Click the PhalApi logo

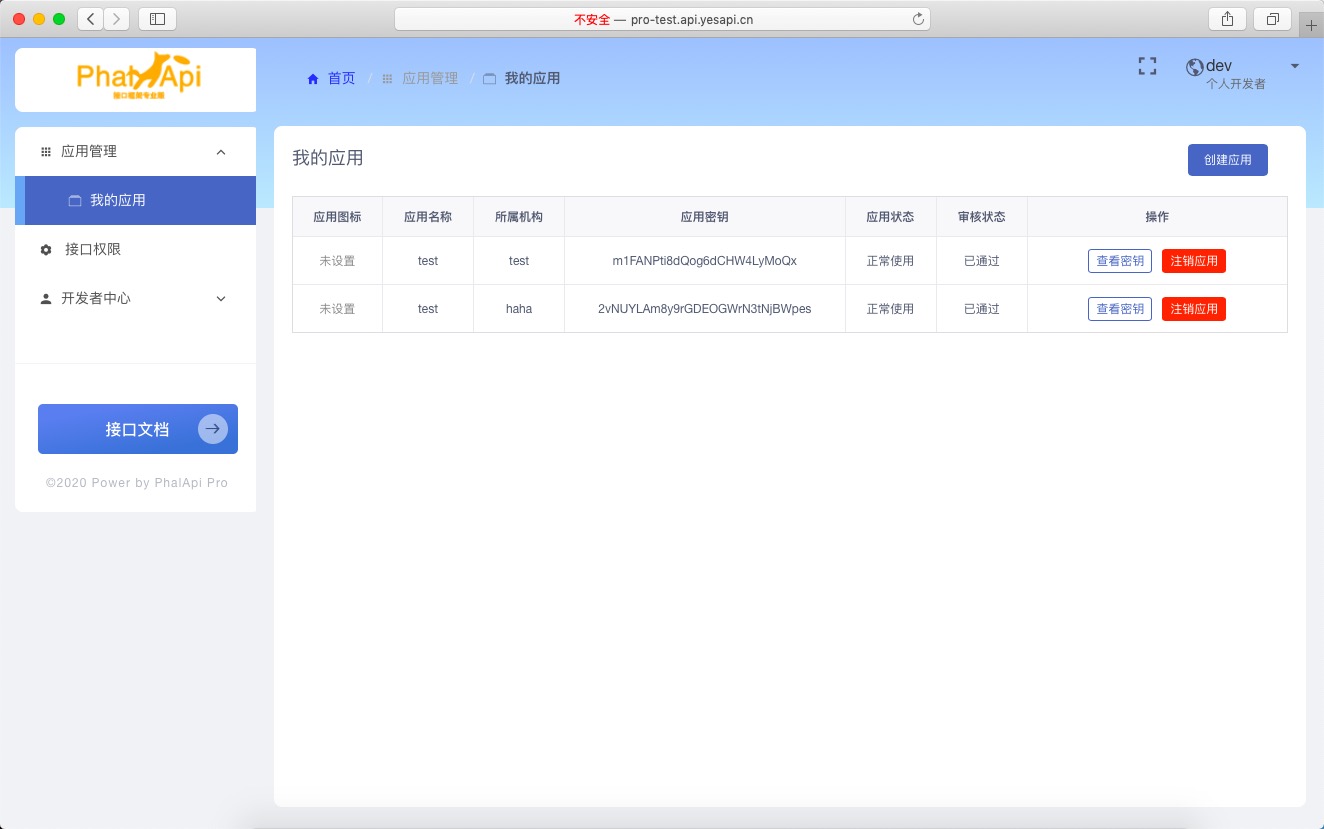(x=138, y=77)
